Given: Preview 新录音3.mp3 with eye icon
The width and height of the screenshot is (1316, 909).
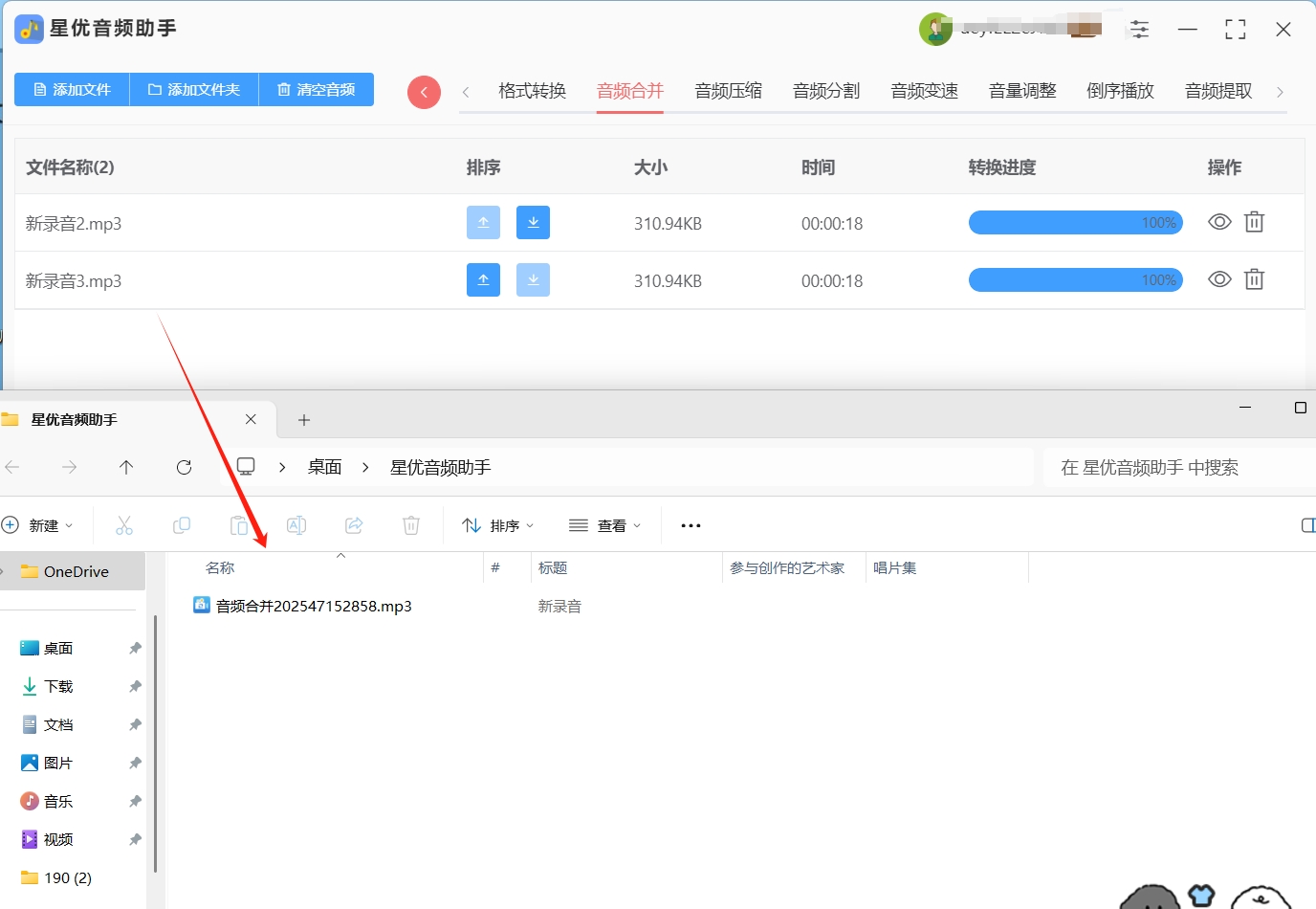Looking at the screenshot, I should pos(1219,279).
